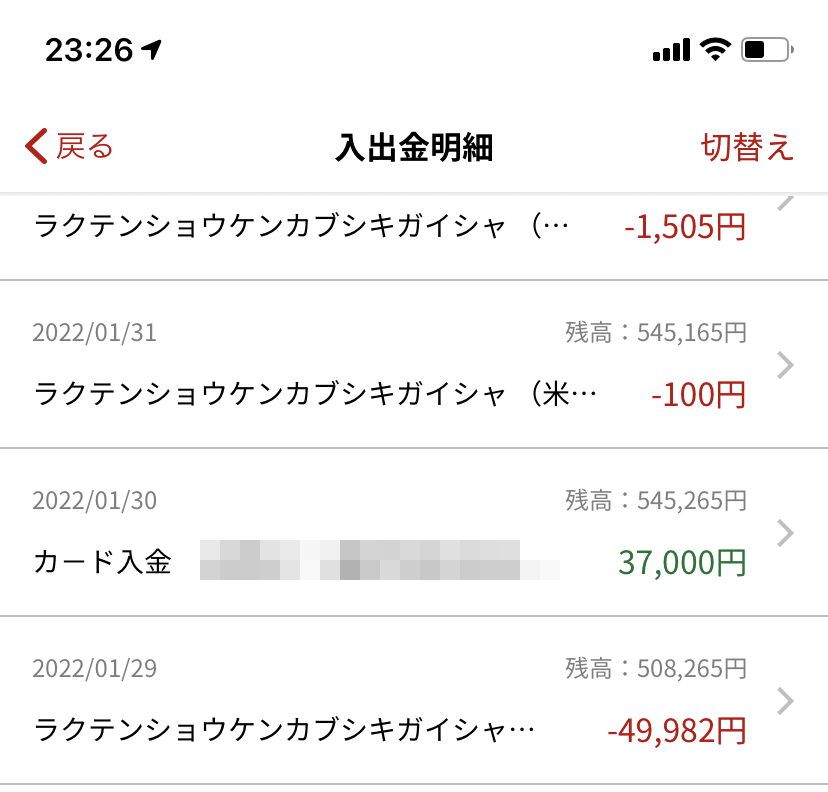Select the カード入金 transaction name
The width and height of the screenshot is (828, 792).
(x=102, y=562)
